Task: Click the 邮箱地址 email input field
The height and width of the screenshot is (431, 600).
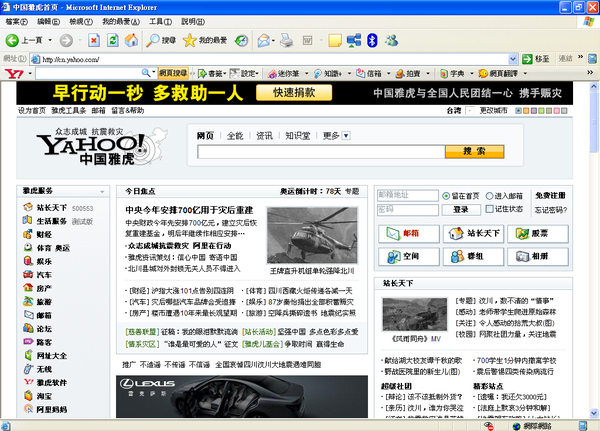Action: click(408, 195)
